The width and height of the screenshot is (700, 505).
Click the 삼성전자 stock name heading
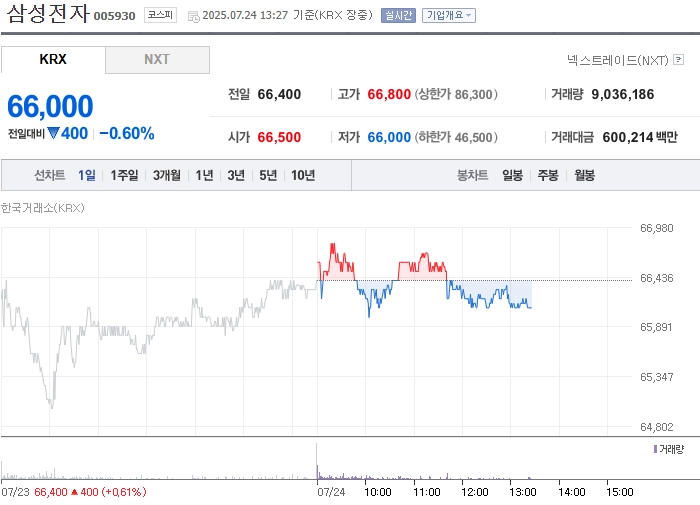[49, 13]
